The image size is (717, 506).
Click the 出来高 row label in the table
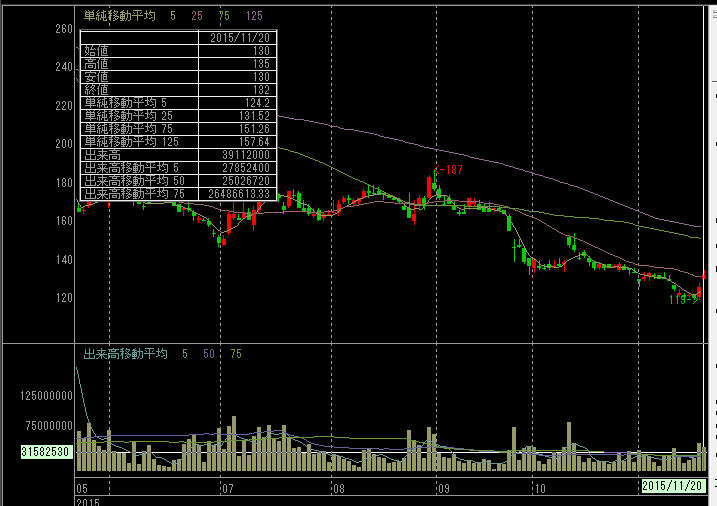point(102,155)
